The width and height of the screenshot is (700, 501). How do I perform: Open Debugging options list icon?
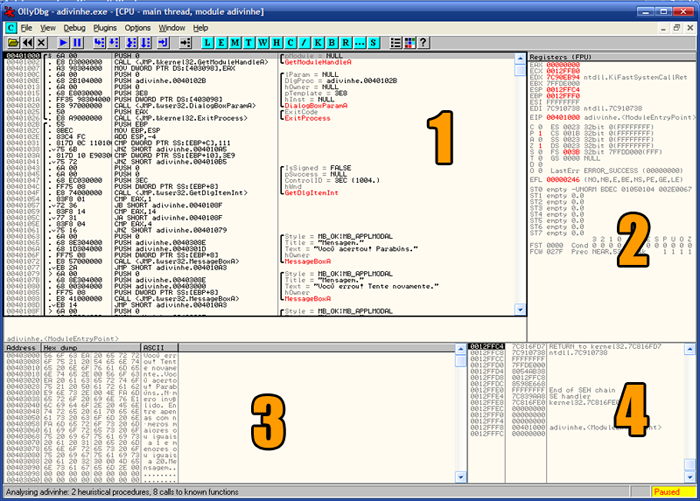396,43
